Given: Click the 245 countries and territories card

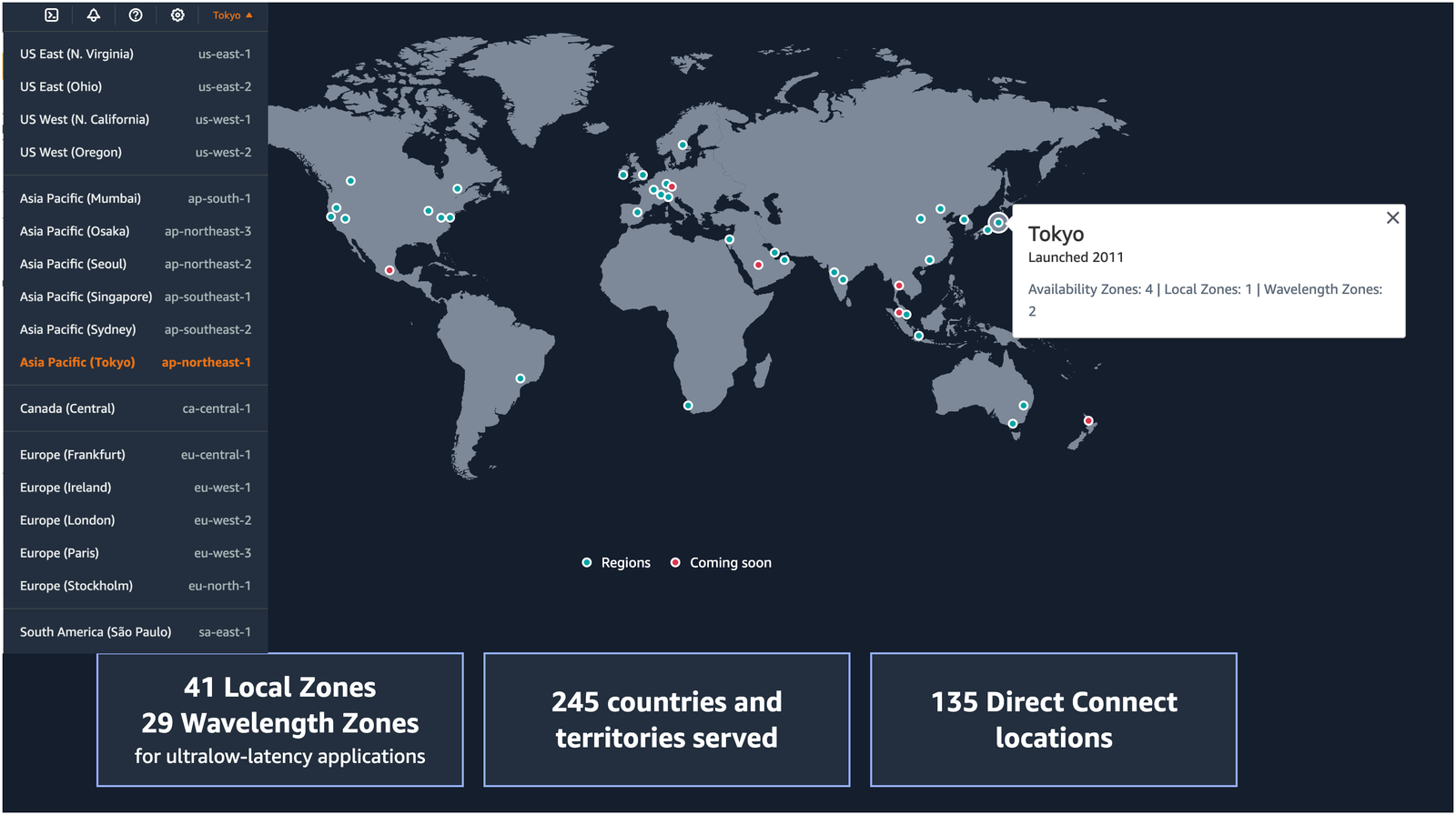Looking at the screenshot, I should tap(667, 719).
